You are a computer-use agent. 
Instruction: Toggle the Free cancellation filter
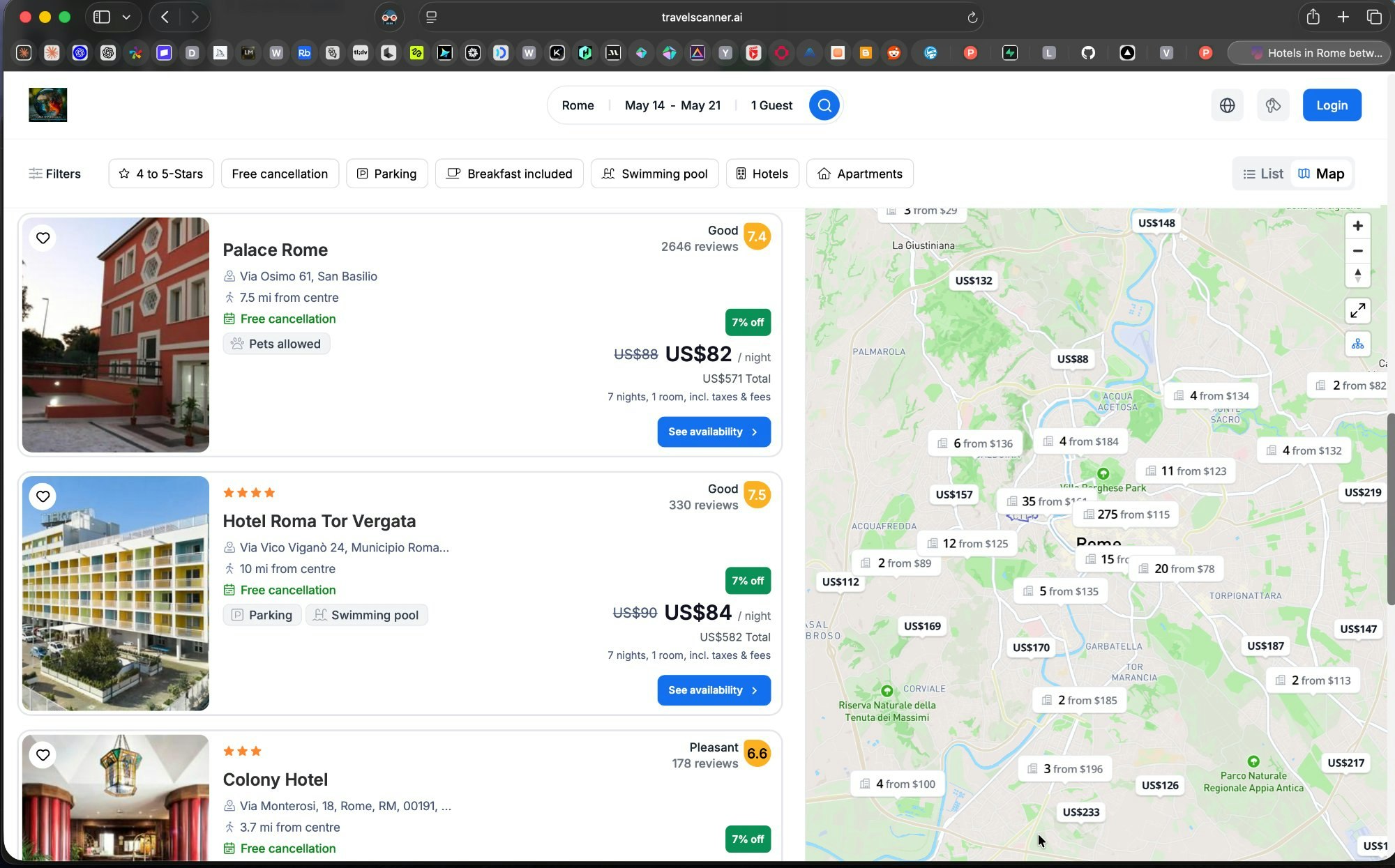pos(280,174)
